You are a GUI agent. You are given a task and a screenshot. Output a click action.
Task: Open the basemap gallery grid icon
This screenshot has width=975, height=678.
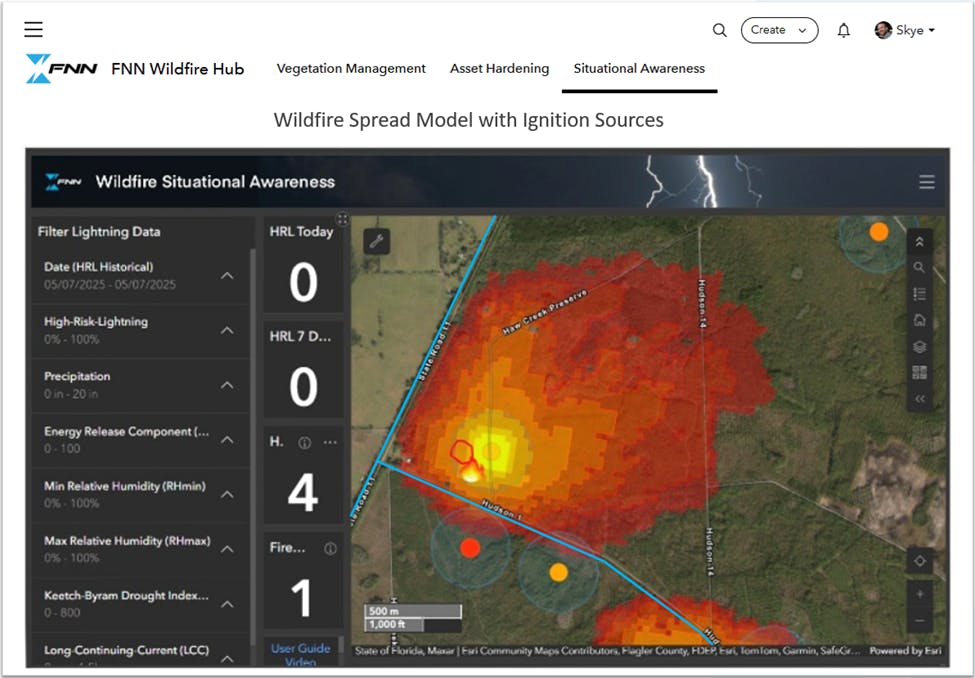919,373
